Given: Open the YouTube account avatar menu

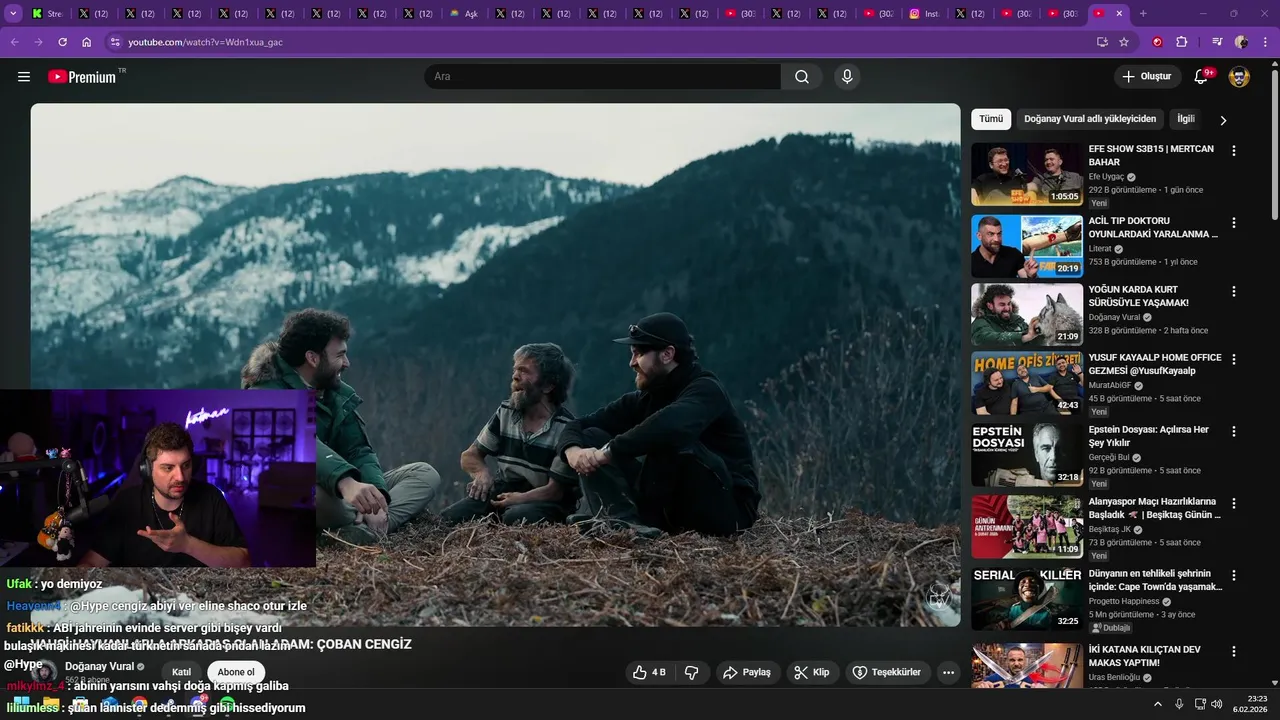Looking at the screenshot, I should (1239, 77).
